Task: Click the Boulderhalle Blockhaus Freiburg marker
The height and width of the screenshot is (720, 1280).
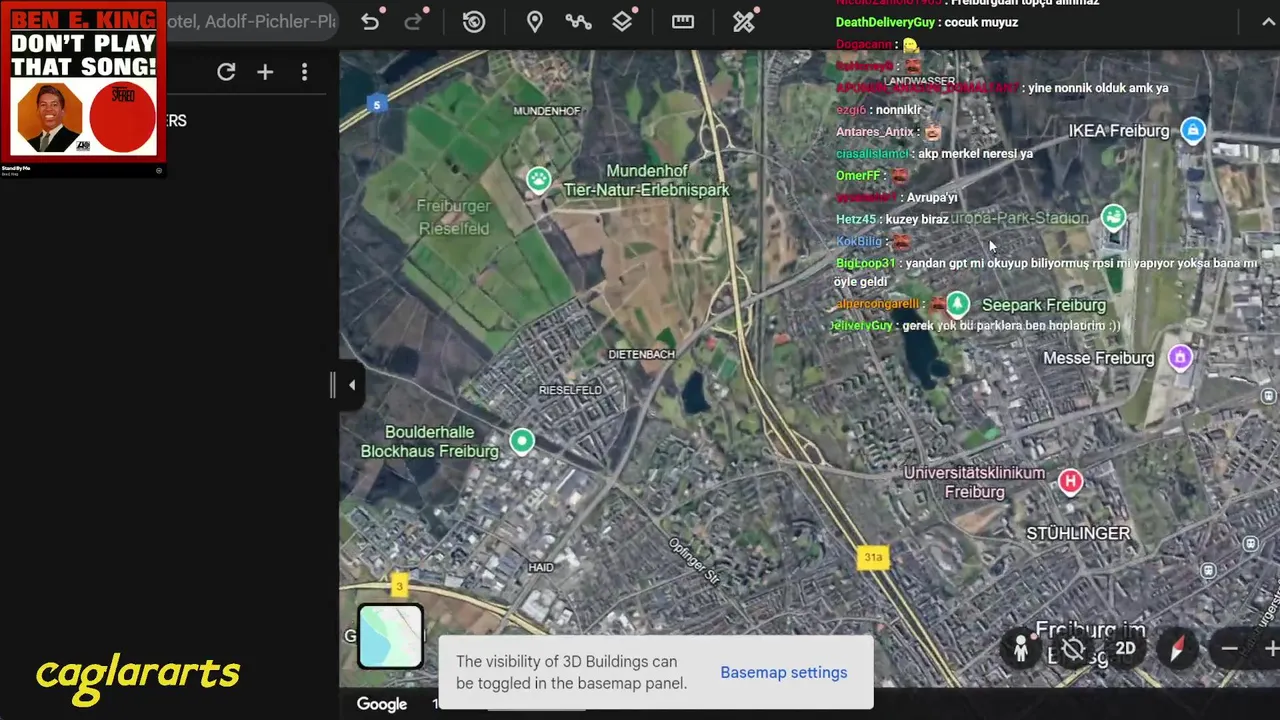Action: coord(522,441)
